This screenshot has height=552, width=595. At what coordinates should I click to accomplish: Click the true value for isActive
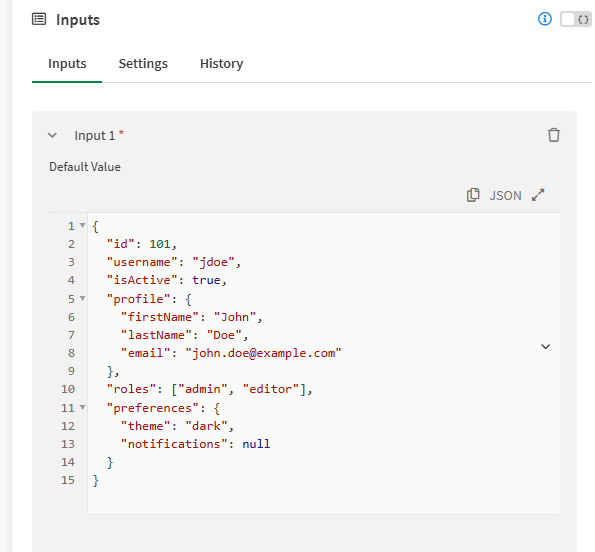pyautogui.click(x=206, y=280)
